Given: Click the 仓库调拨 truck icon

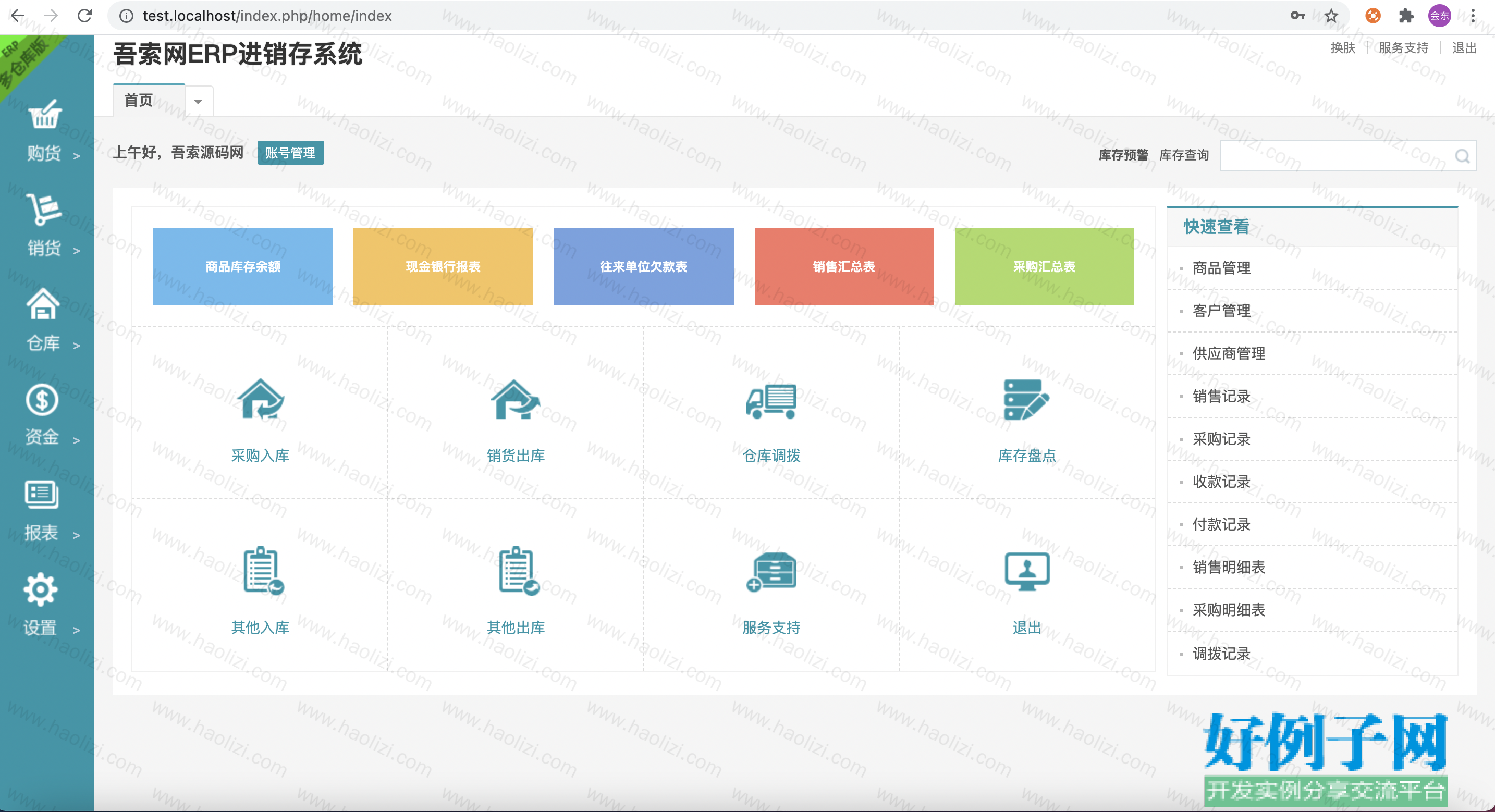Looking at the screenshot, I should coord(771,401).
